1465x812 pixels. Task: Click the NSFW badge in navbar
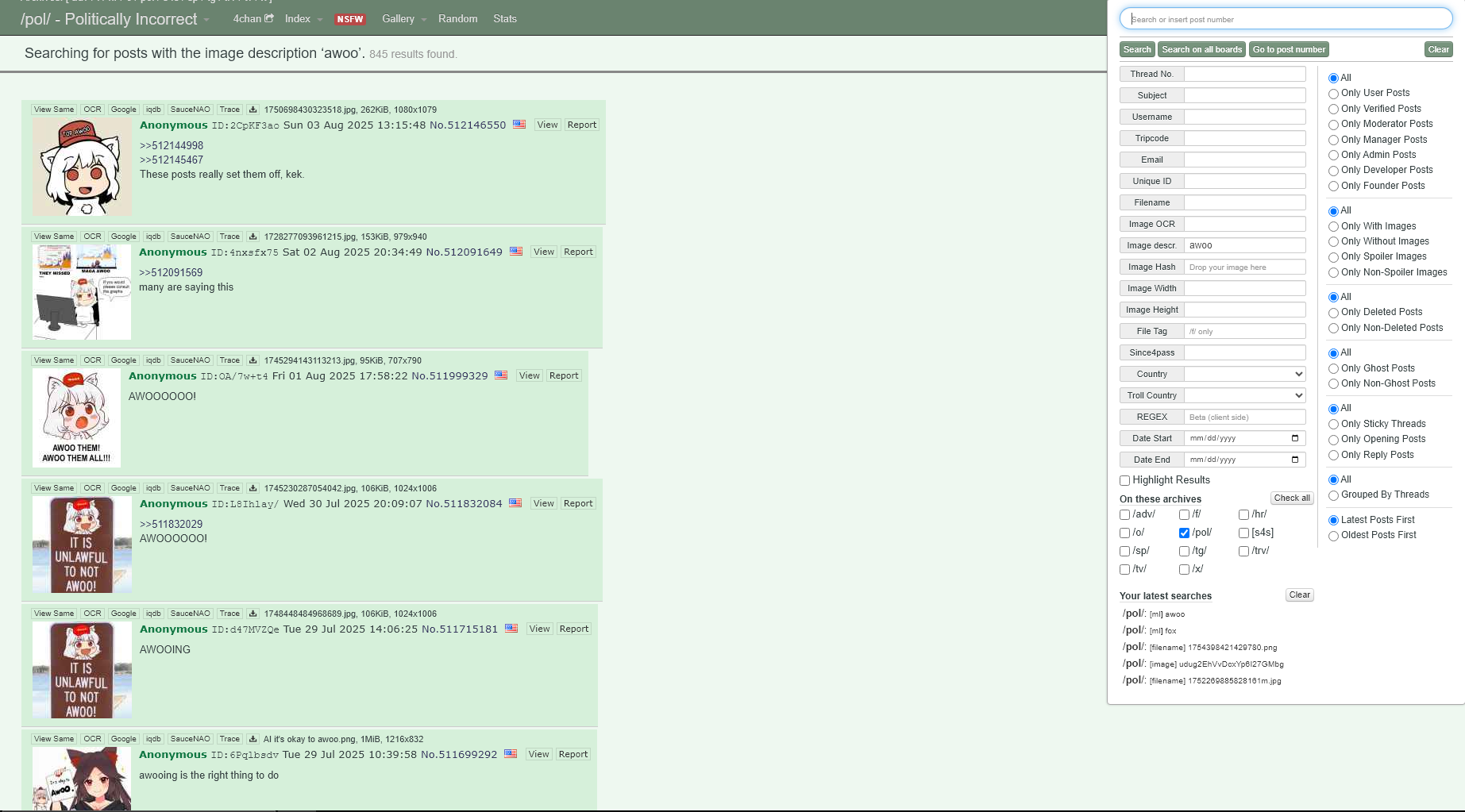350,19
